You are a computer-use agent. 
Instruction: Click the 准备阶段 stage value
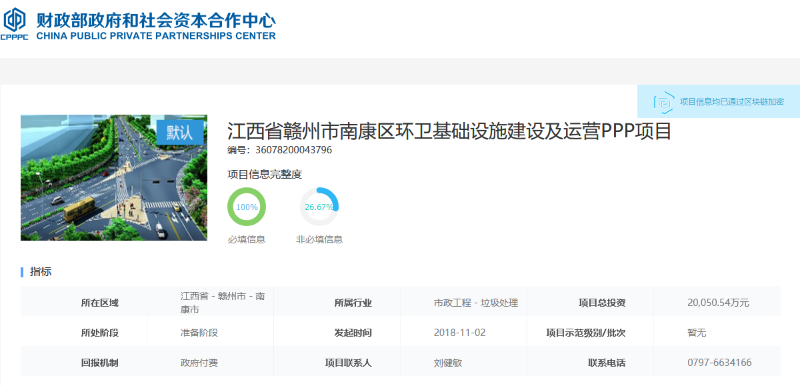click(x=199, y=333)
